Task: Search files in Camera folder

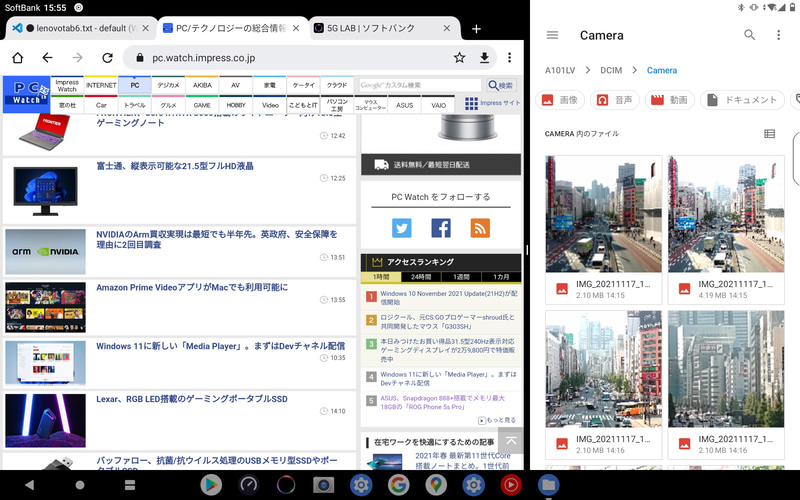Action: coord(749,35)
